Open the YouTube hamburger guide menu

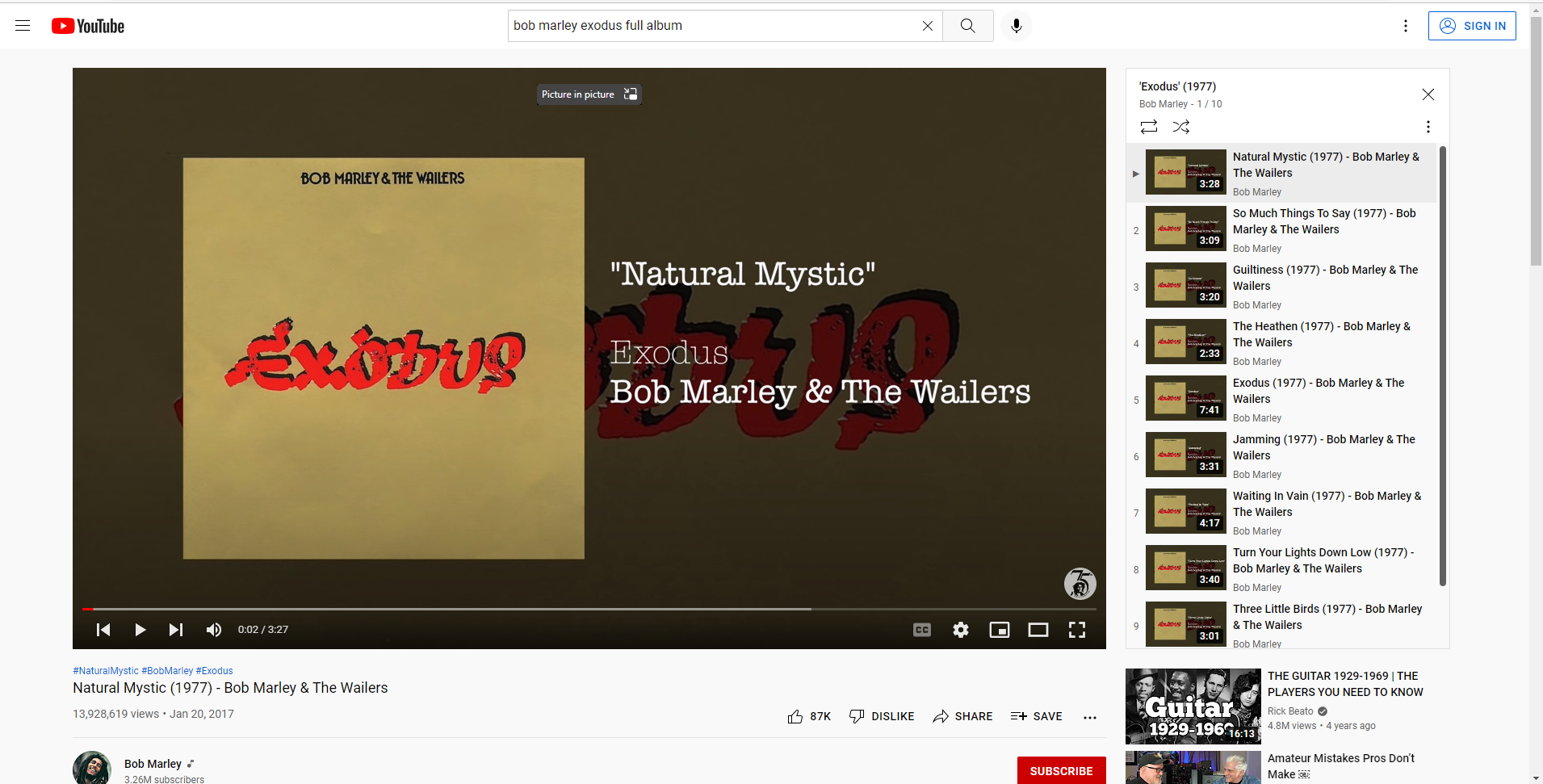tap(23, 26)
